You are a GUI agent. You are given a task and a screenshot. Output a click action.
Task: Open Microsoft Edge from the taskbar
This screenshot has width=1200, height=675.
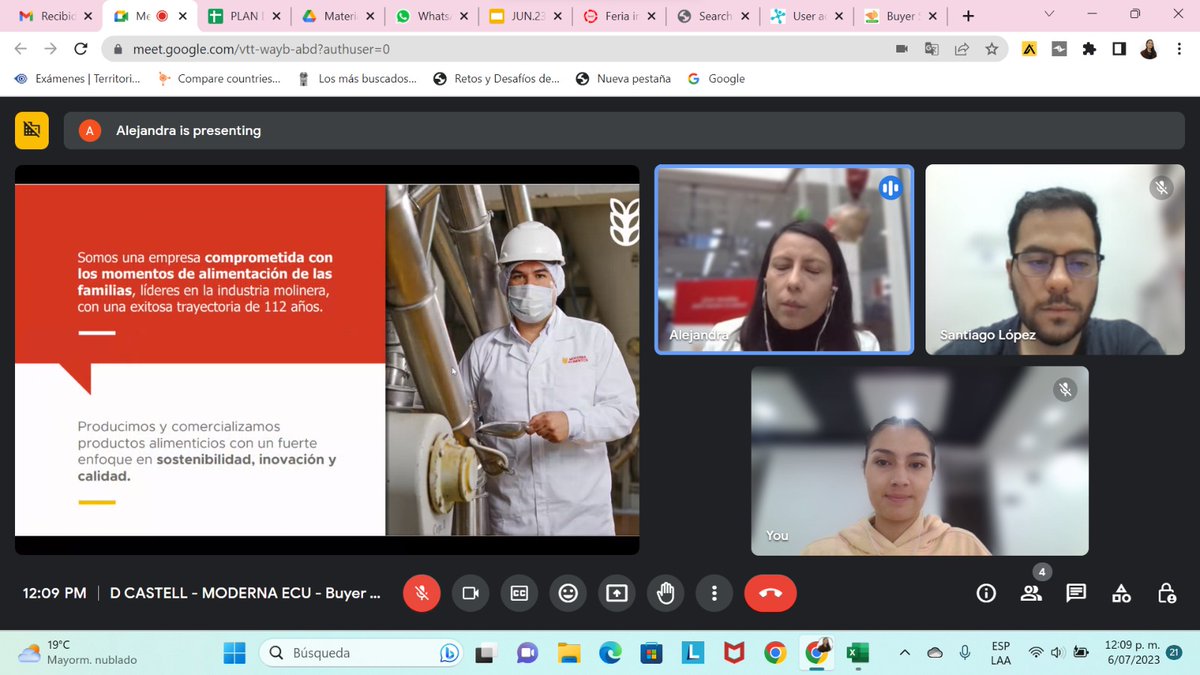[x=610, y=653]
